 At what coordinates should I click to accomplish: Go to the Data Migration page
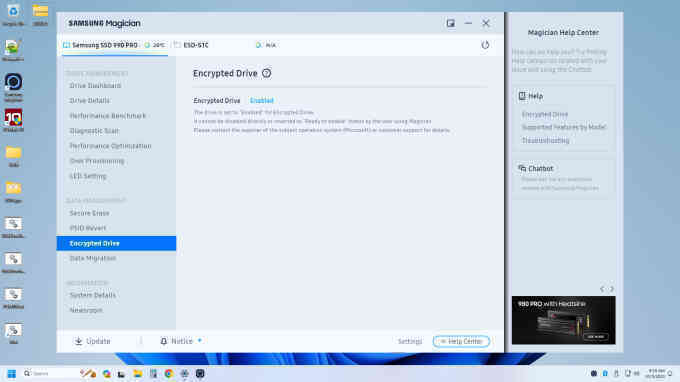[93, 258]
